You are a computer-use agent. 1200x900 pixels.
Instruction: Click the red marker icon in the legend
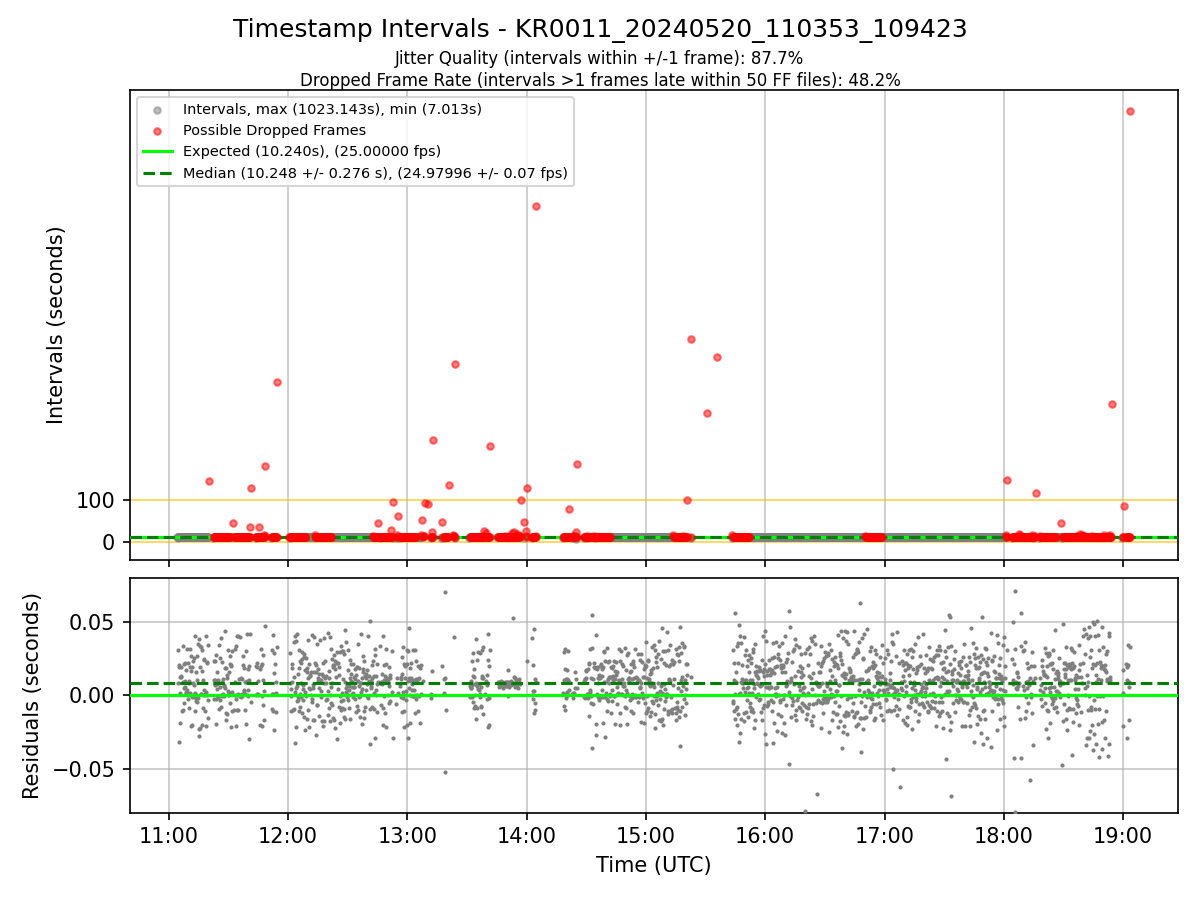coord(157,131)
